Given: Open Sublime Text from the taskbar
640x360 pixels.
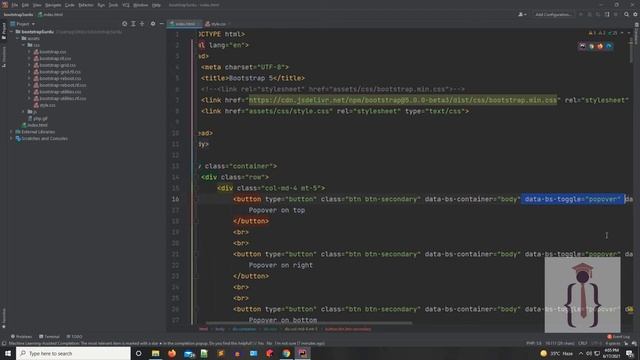Looking at the screenshot, I should (221, 353).
